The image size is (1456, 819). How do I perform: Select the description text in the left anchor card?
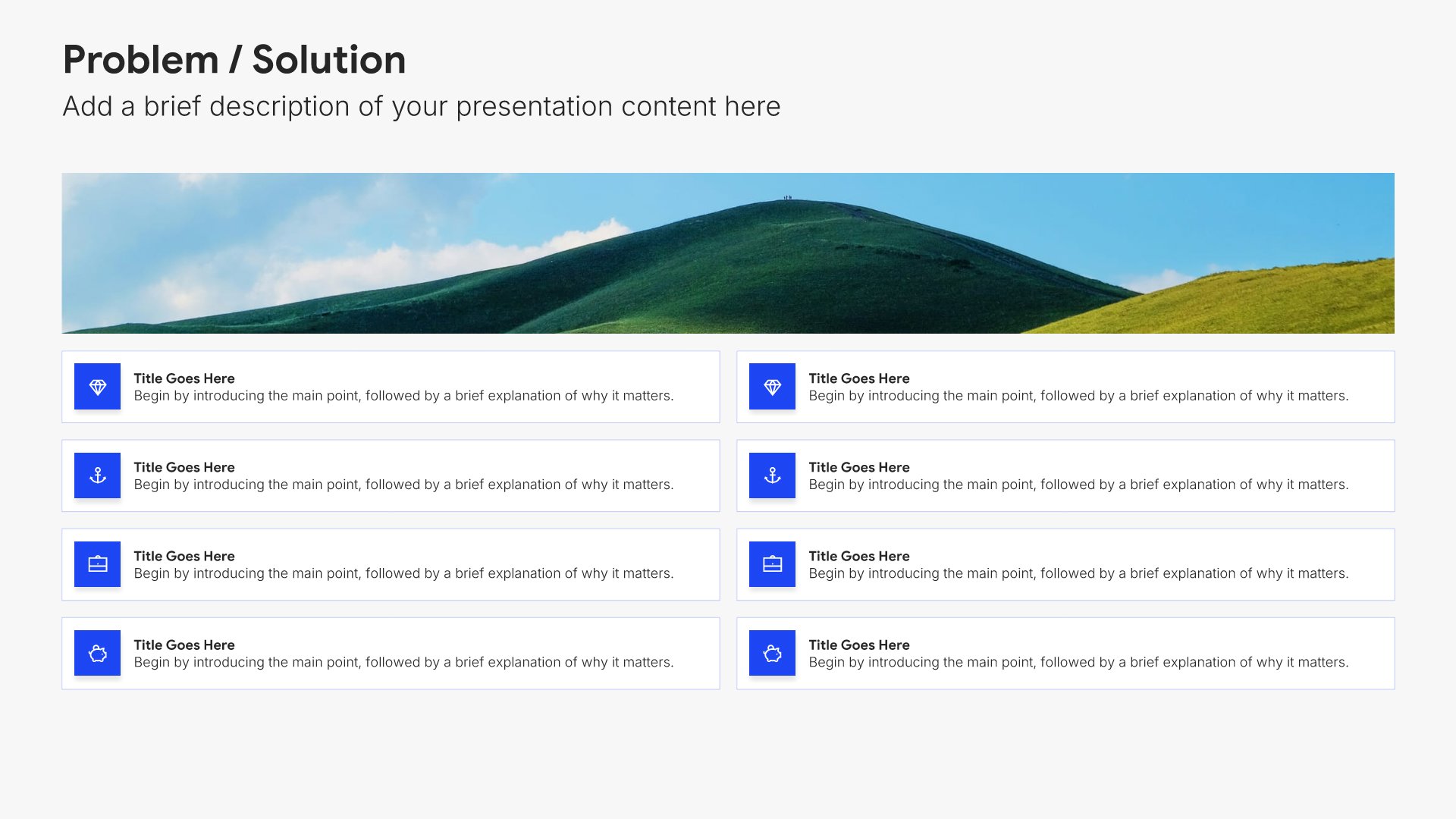click(x=403, y=485)
